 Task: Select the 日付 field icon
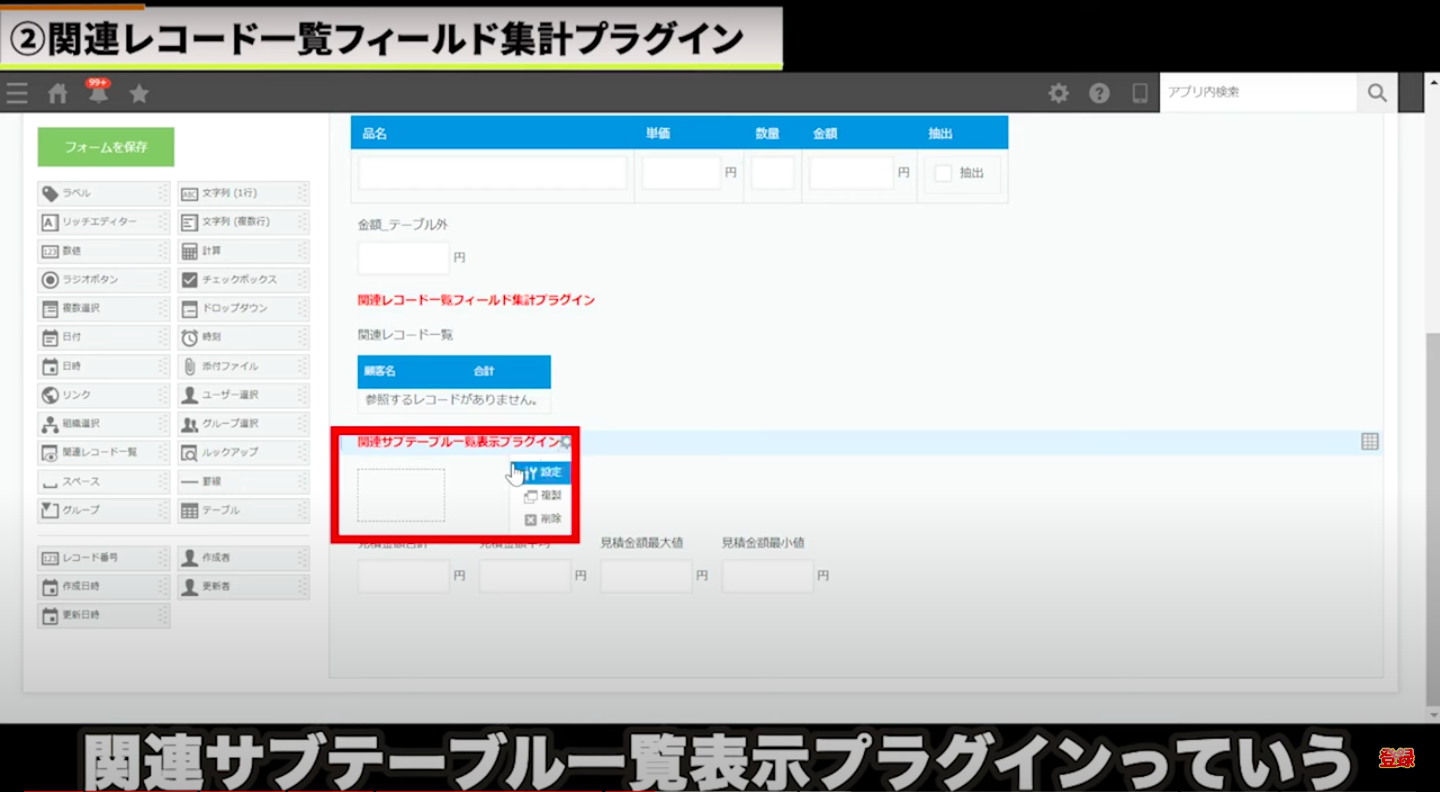50,338
